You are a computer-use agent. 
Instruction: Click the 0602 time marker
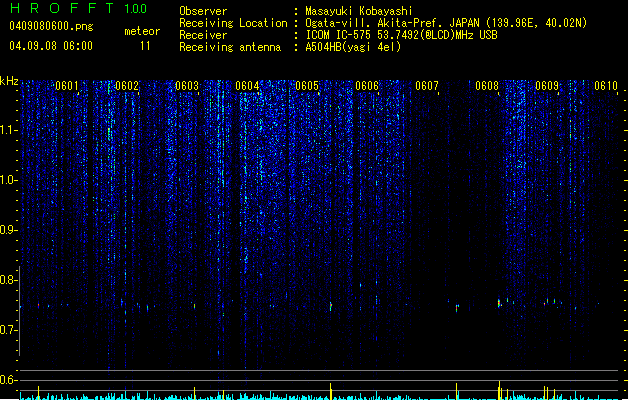(x=127, y=86)
